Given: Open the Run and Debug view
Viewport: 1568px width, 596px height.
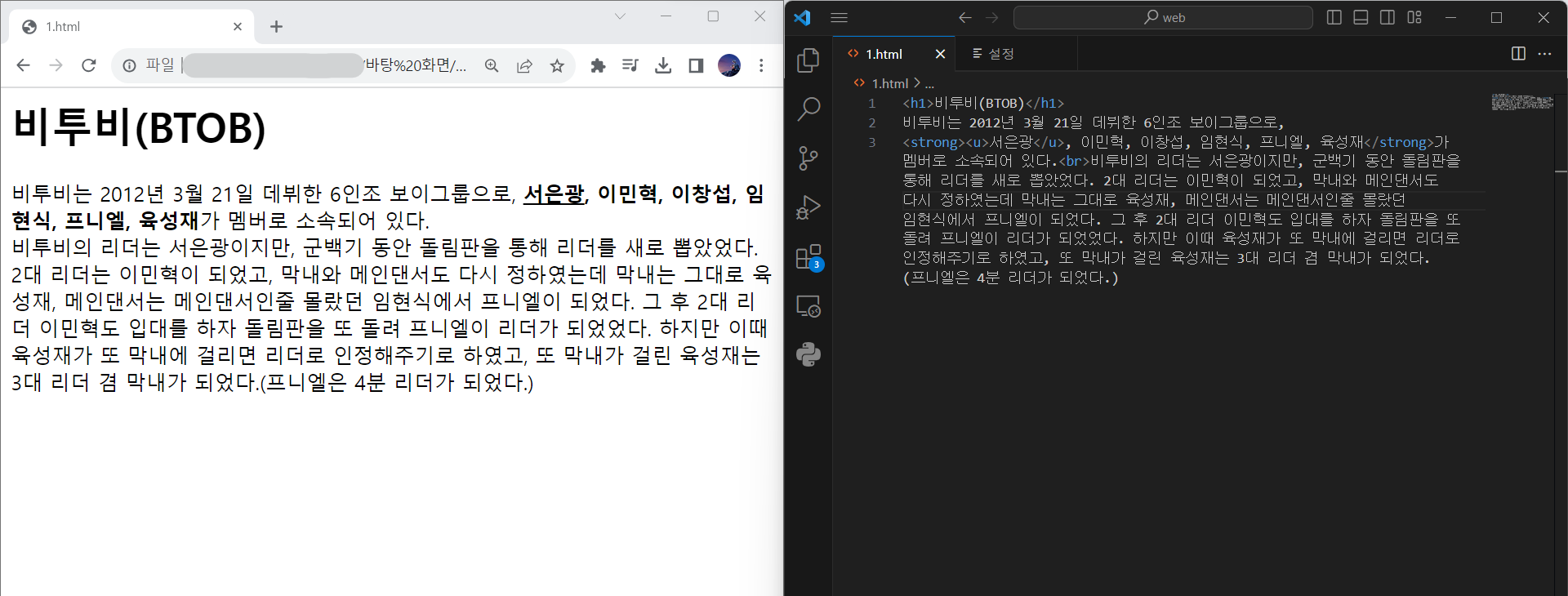Looking at the screenshot, I should pos(808,207).
